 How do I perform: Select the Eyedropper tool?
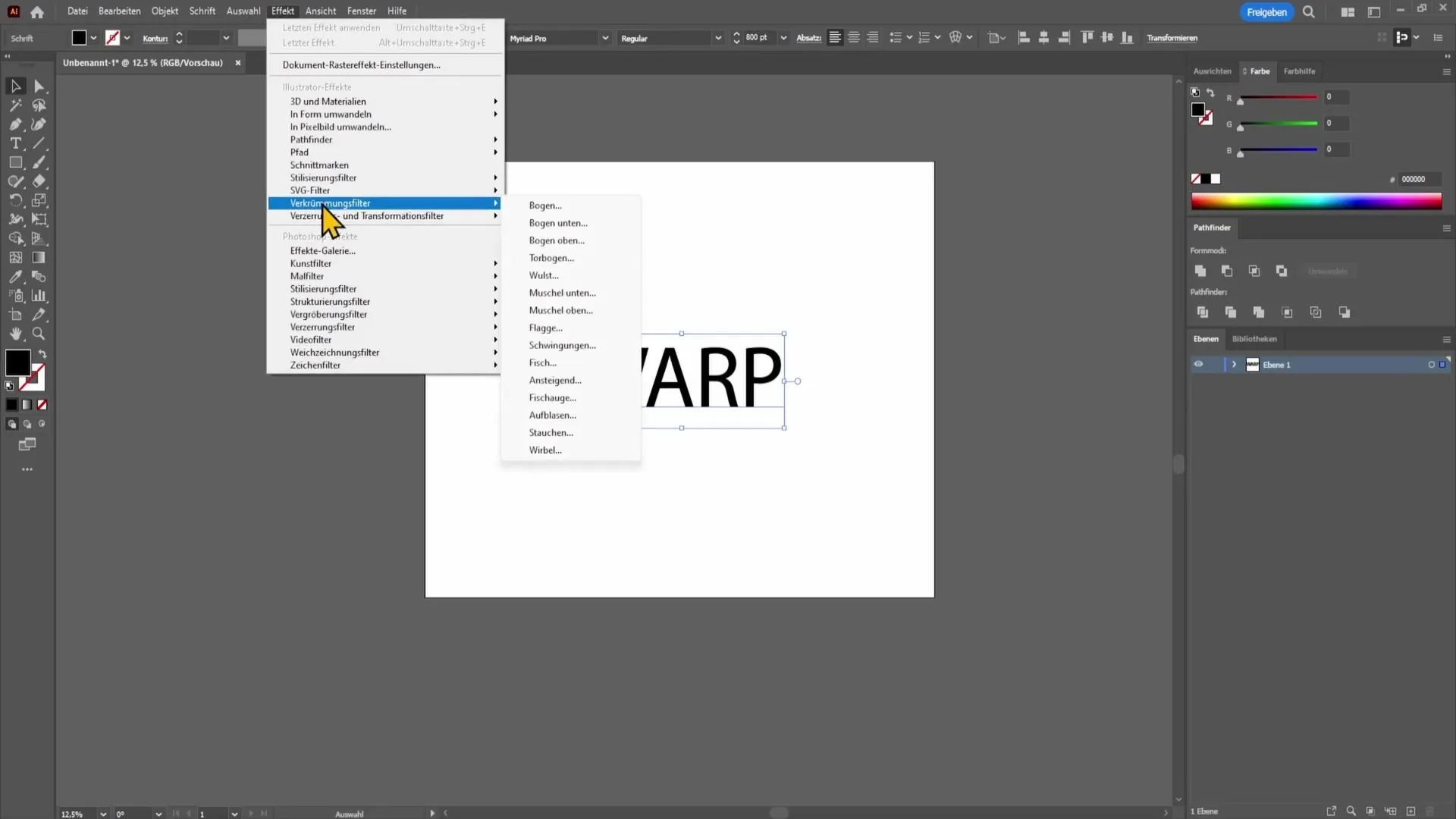[16, 277]
